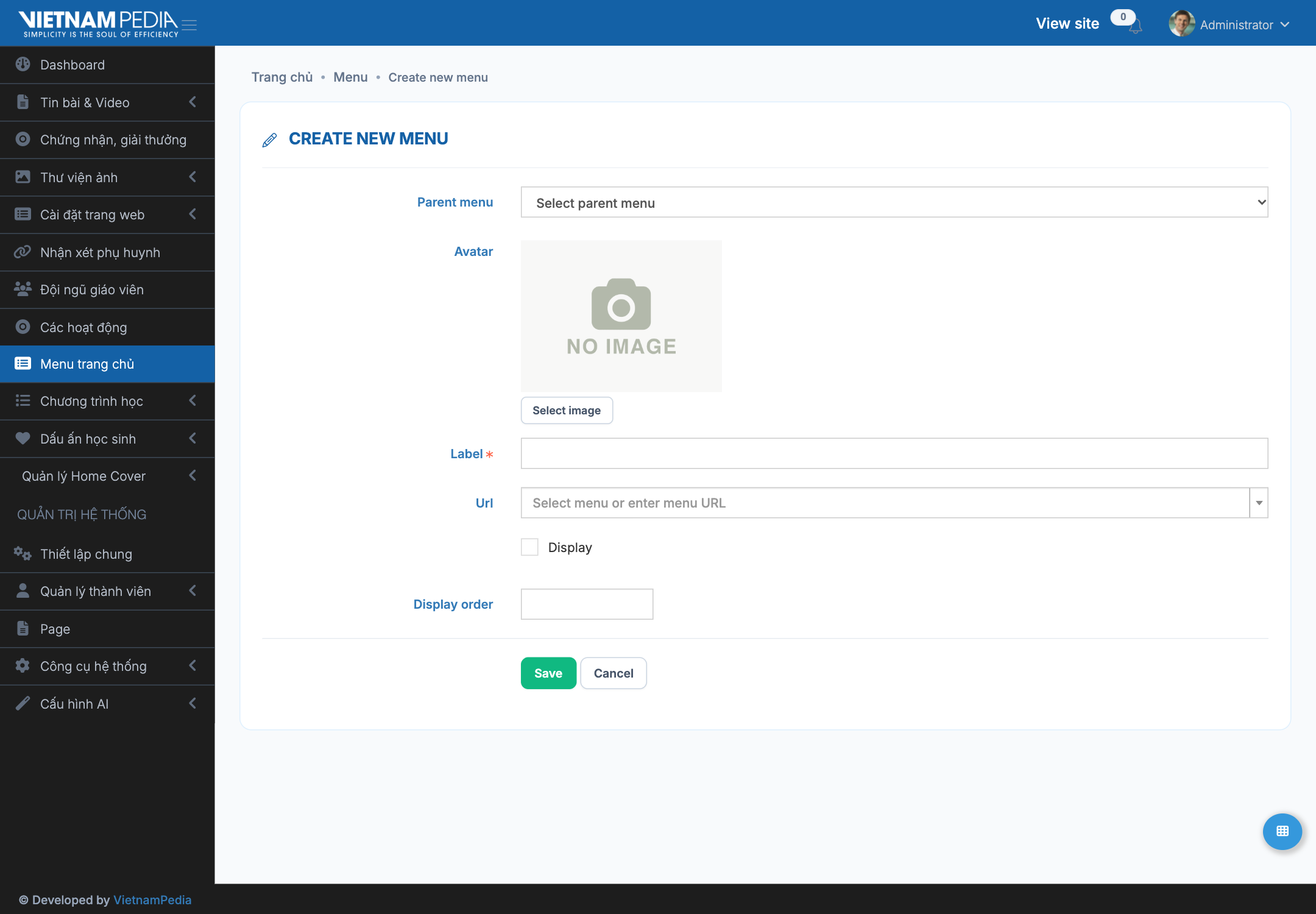Click the Administrator avatar picture
The image size is (1316, 914).
point(1181,24)
